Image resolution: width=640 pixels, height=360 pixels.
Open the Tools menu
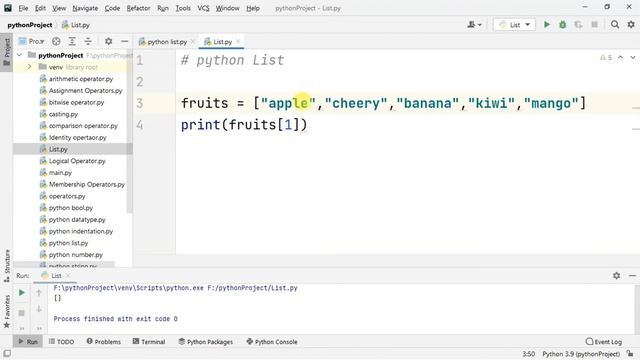point(183,8)
